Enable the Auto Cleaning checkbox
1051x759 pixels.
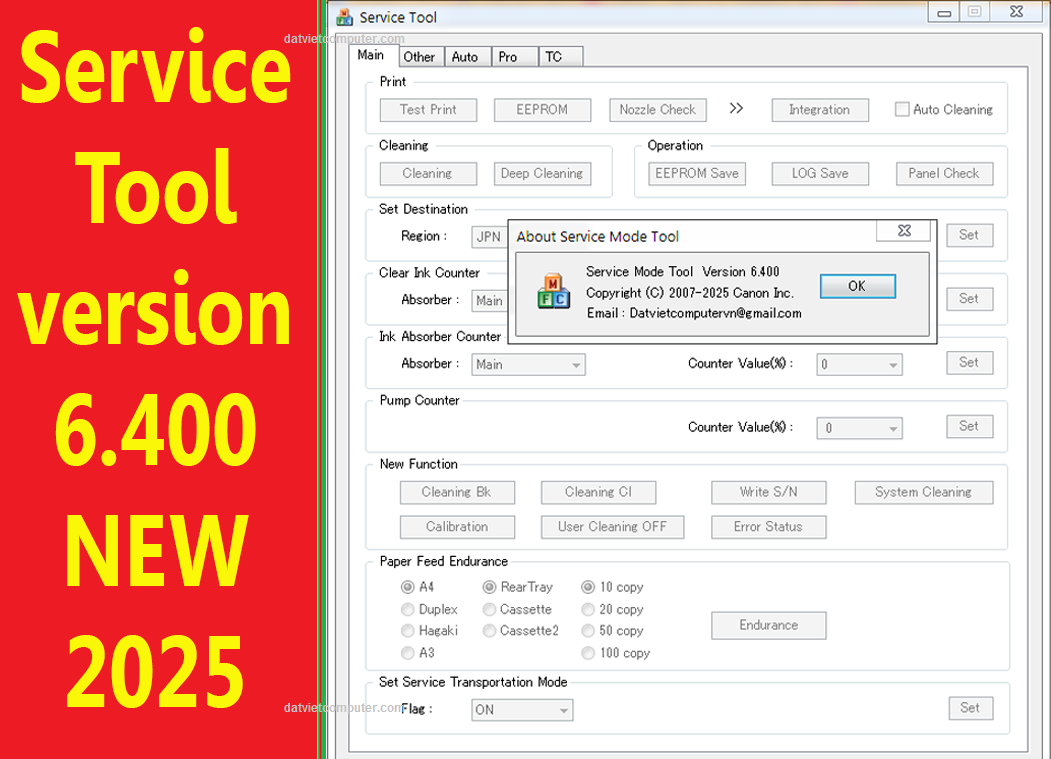pyautogui.click(x=902, y=110)
